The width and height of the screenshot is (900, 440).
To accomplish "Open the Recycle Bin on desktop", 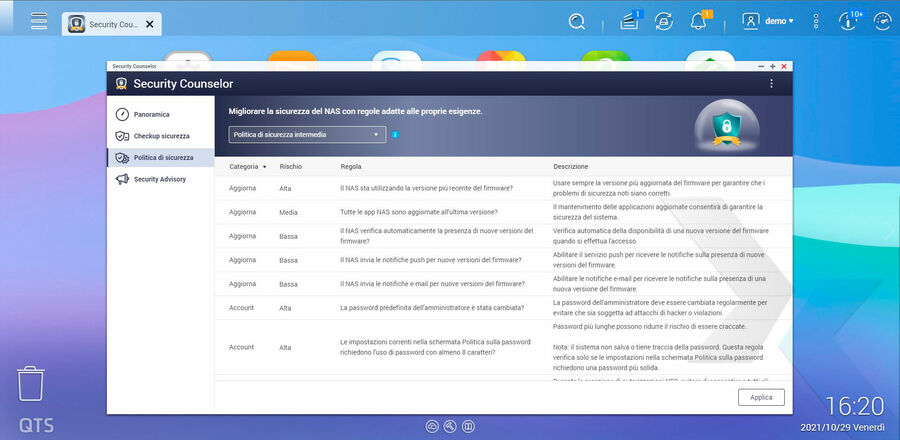I will (31, 384).
